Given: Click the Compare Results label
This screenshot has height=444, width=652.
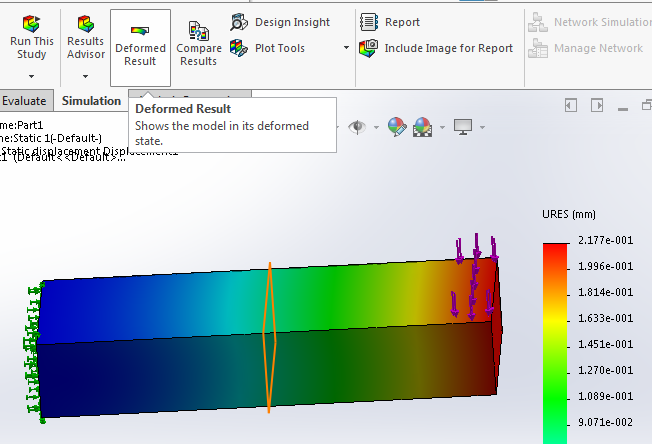Looking at the screenshot, I should coord(198,54).
